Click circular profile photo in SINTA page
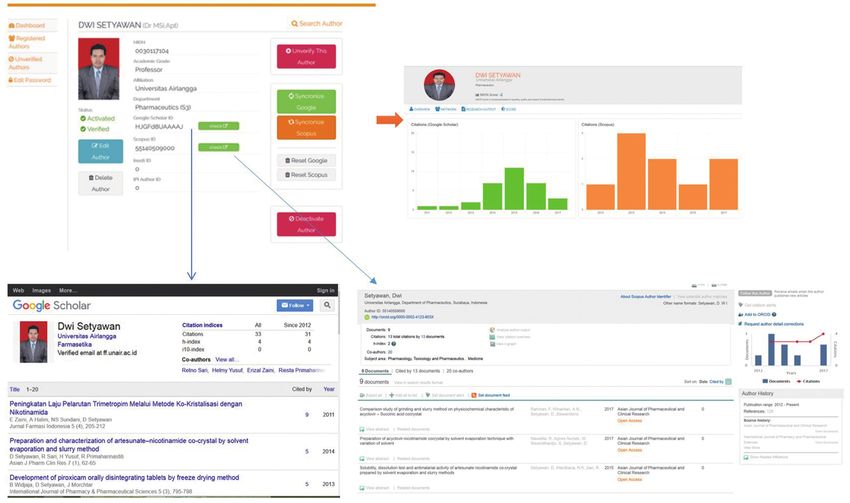The width and height of the screenshot is (850, 503). coord(439,85)
